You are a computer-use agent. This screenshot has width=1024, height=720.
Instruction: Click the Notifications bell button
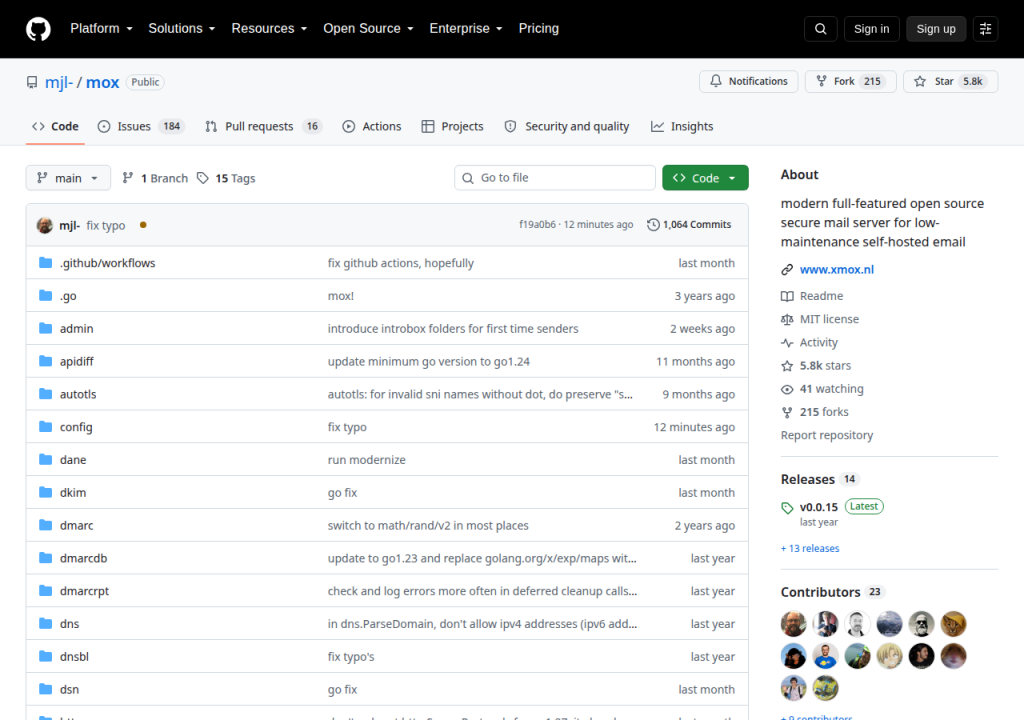748,81
